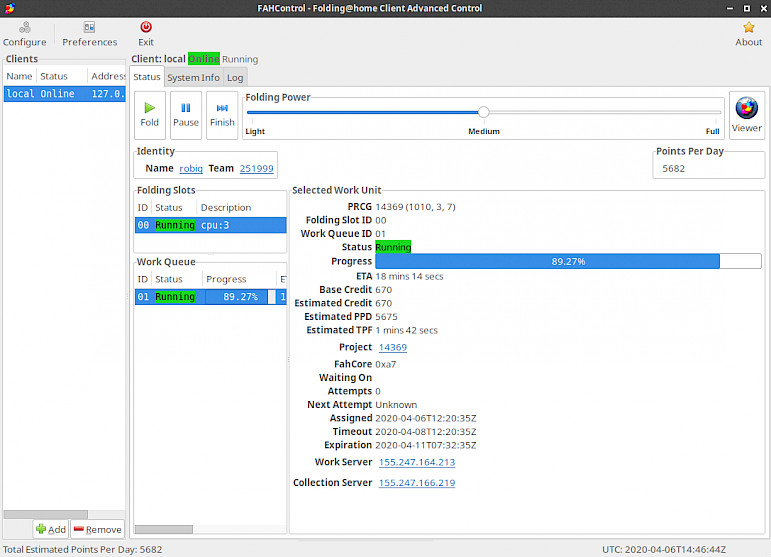
Task: Open team 251999 link
Action: tap(256, 168)
